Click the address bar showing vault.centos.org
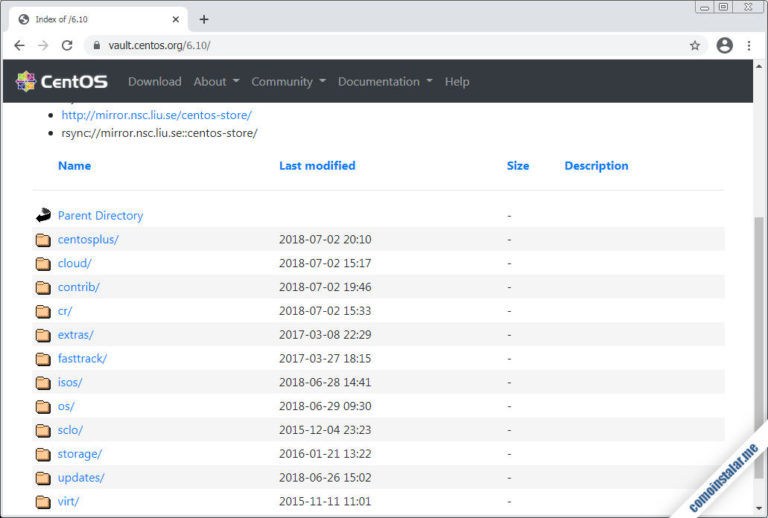This screenshot has height=518, width=768. [380, 45]
